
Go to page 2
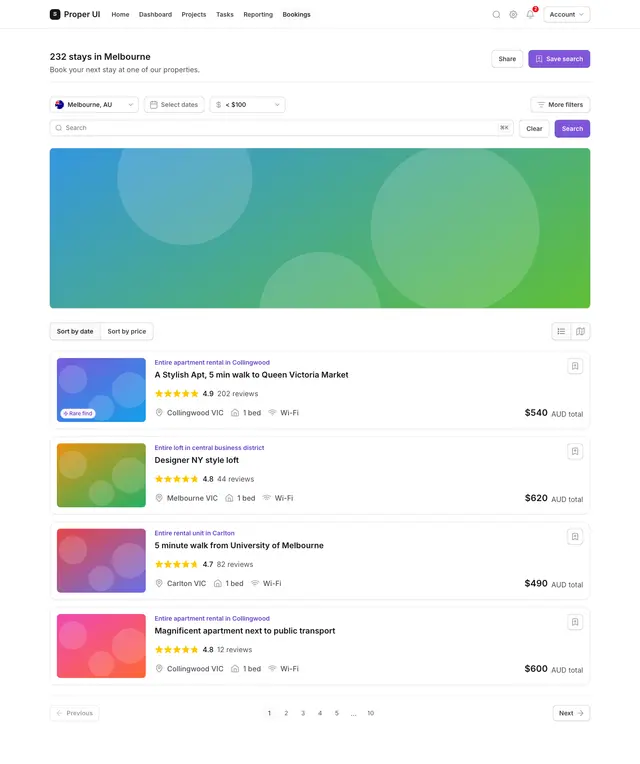(286, 713)
